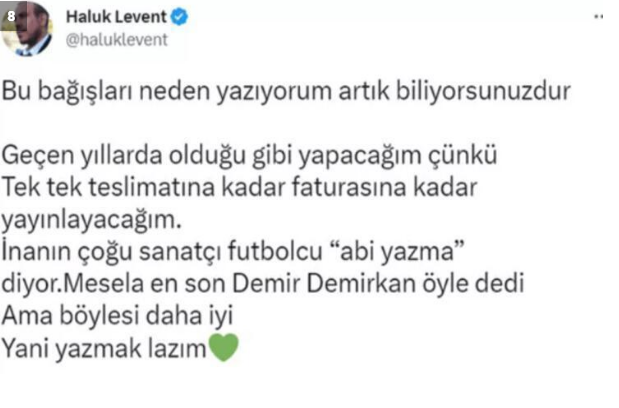Click the line "Ama böylesi daha iyi"
Viewport: 619px width, 408px height.
coord(117,316)
